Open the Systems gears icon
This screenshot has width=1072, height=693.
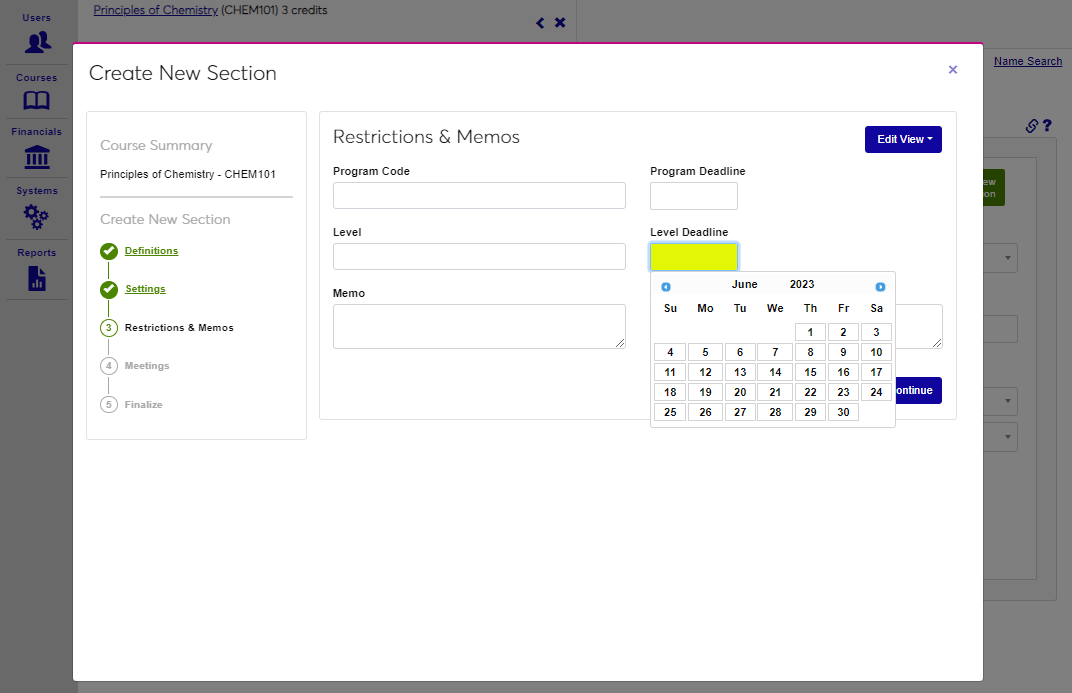pyautogui.click(x=37, y=216)
